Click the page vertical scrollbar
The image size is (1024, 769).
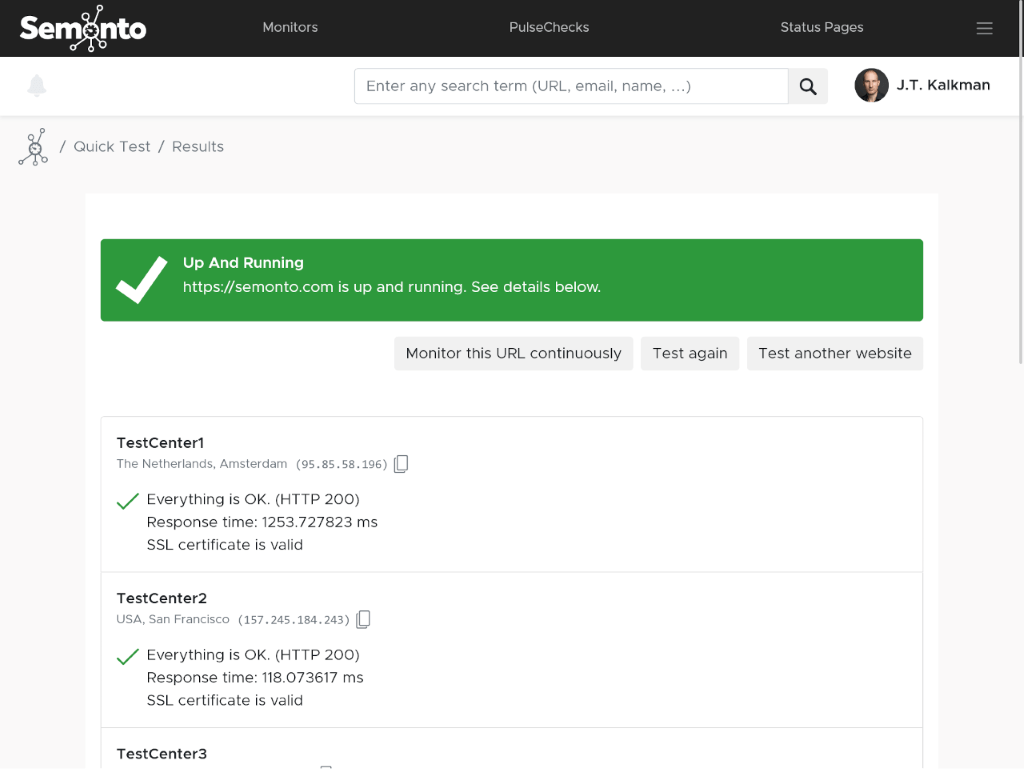[1021, 183]
